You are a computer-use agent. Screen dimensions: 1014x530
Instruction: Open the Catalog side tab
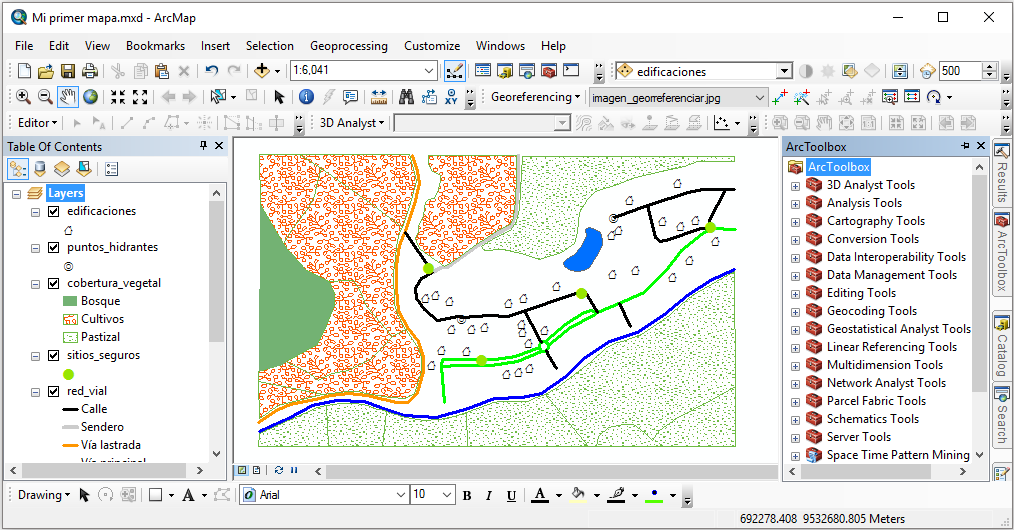pyautogui.click(x=1002, y=344)
